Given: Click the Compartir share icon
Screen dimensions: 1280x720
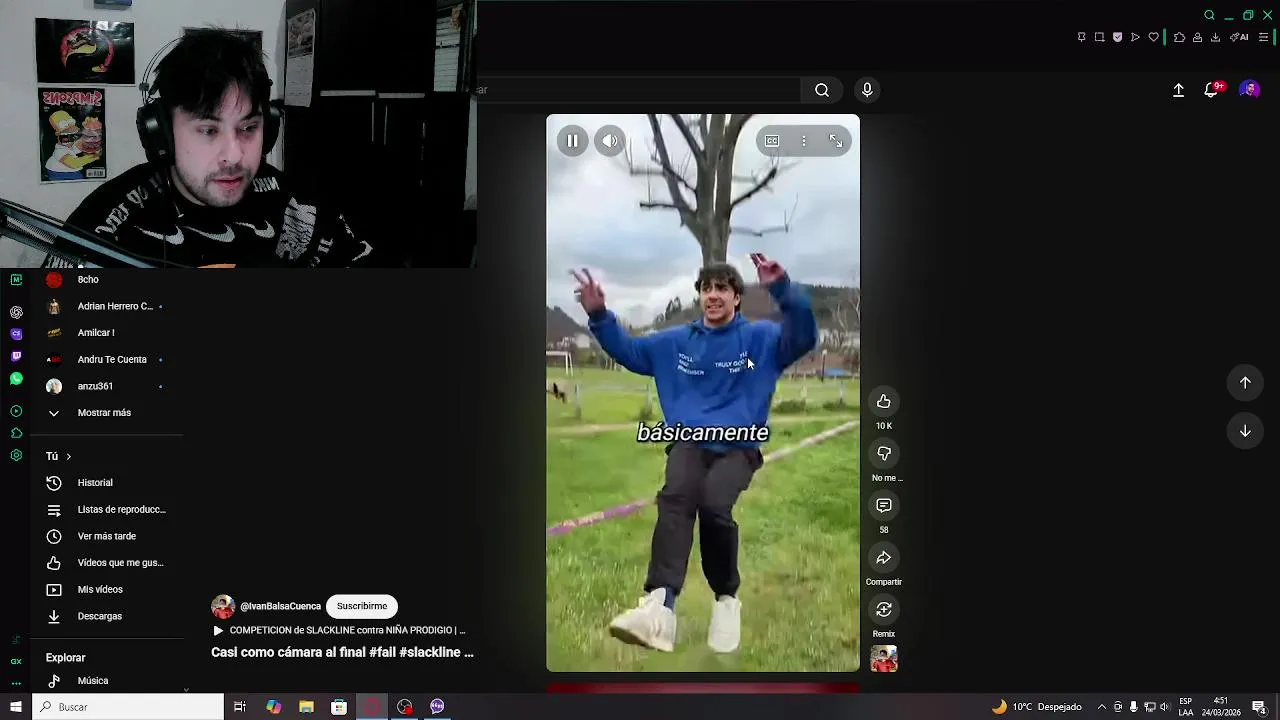Looking at the screenshot, I should 884,557.
